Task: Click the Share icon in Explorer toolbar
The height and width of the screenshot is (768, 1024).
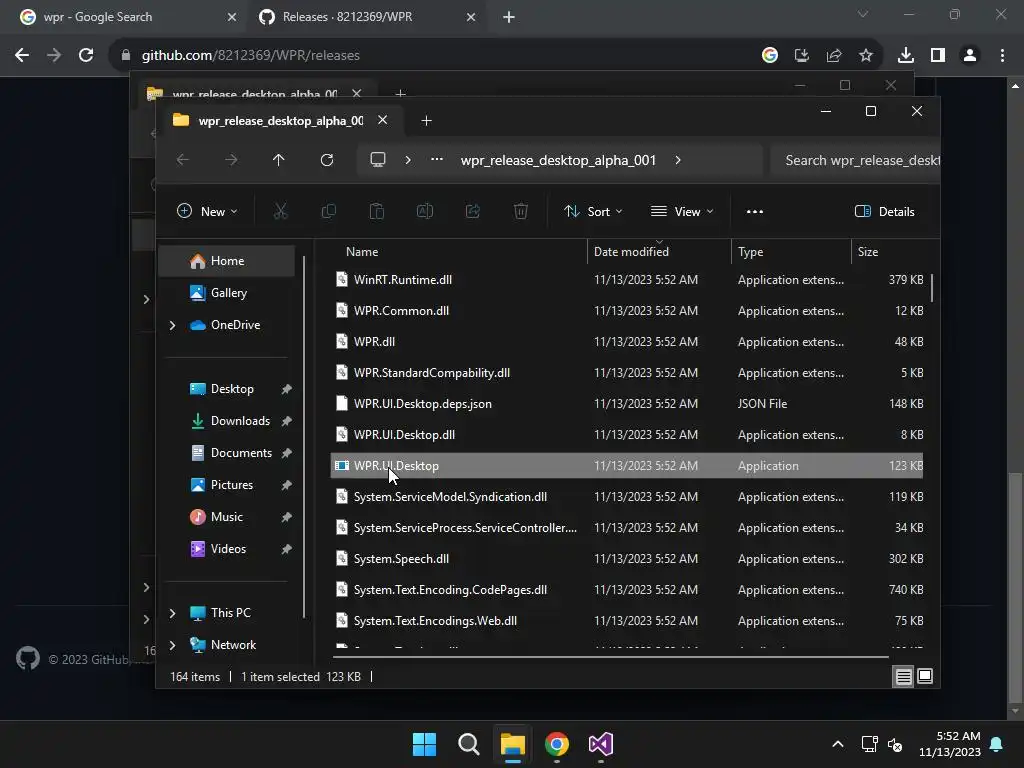Action: pos(473,211)
